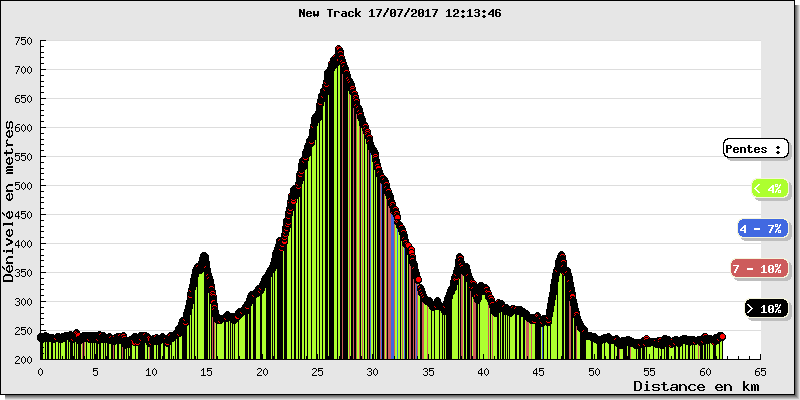Click the 500 tick on the elevation axis
The image size is (800, 400).
point(23,186)
